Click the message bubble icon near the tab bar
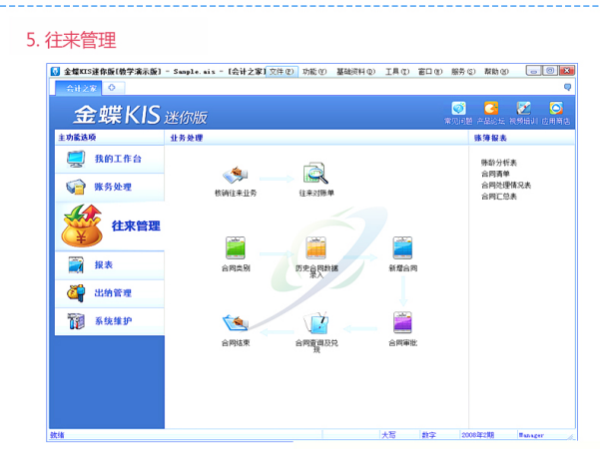The width and height of the screenshot is (600, 450). coord(567,87)
